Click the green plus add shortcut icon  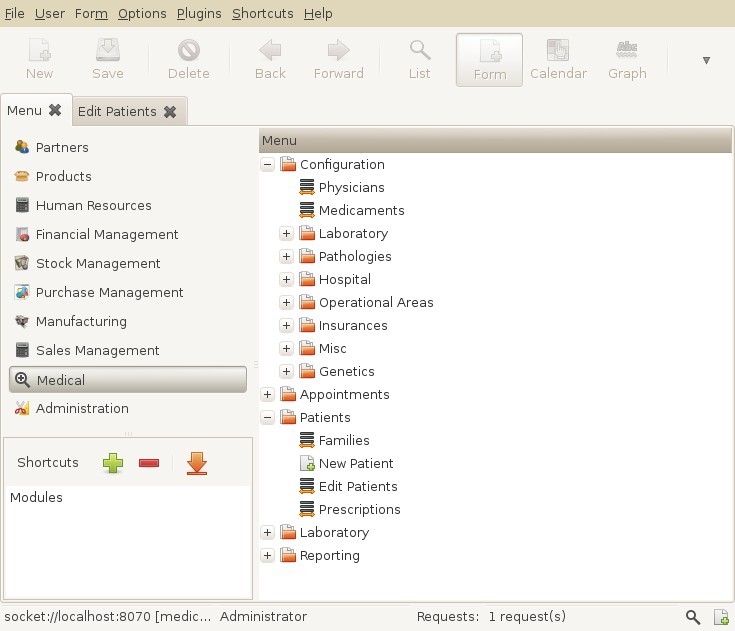click(113, 463)
